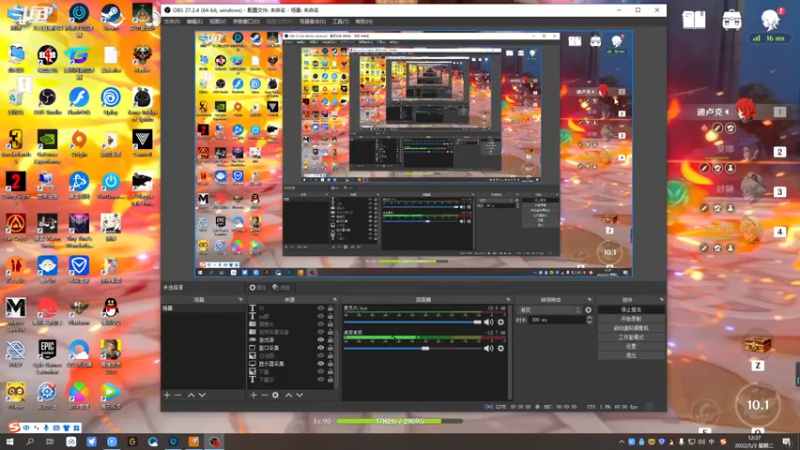Move source up in Sources panel

point(288,395)
